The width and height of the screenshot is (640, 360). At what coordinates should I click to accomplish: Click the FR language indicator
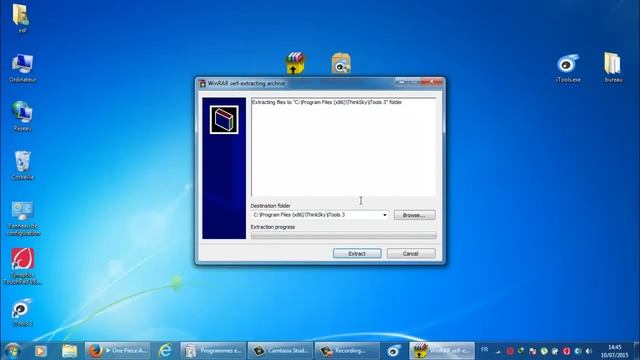484,350
